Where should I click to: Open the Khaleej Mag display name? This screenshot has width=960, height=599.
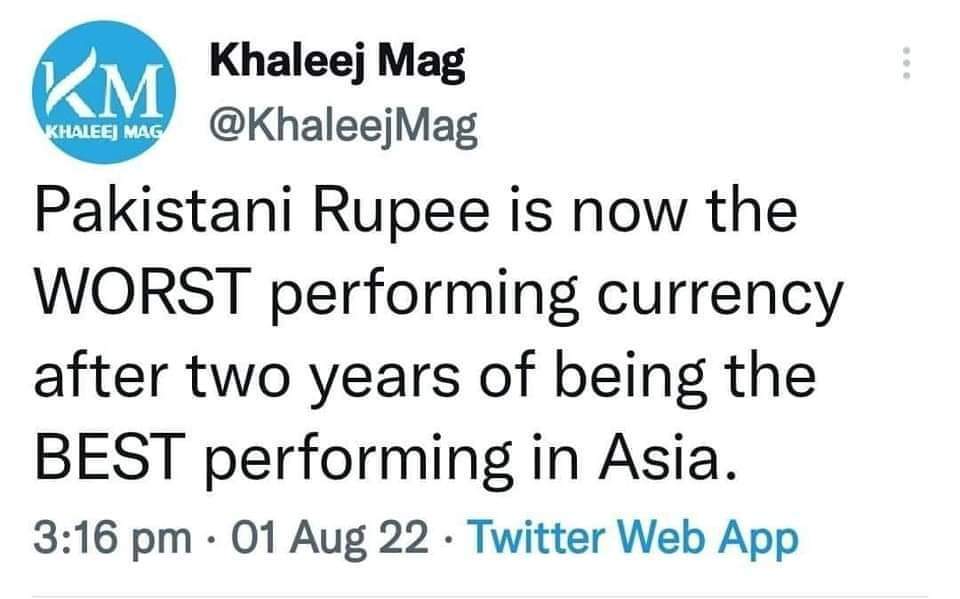pos(337,66)
